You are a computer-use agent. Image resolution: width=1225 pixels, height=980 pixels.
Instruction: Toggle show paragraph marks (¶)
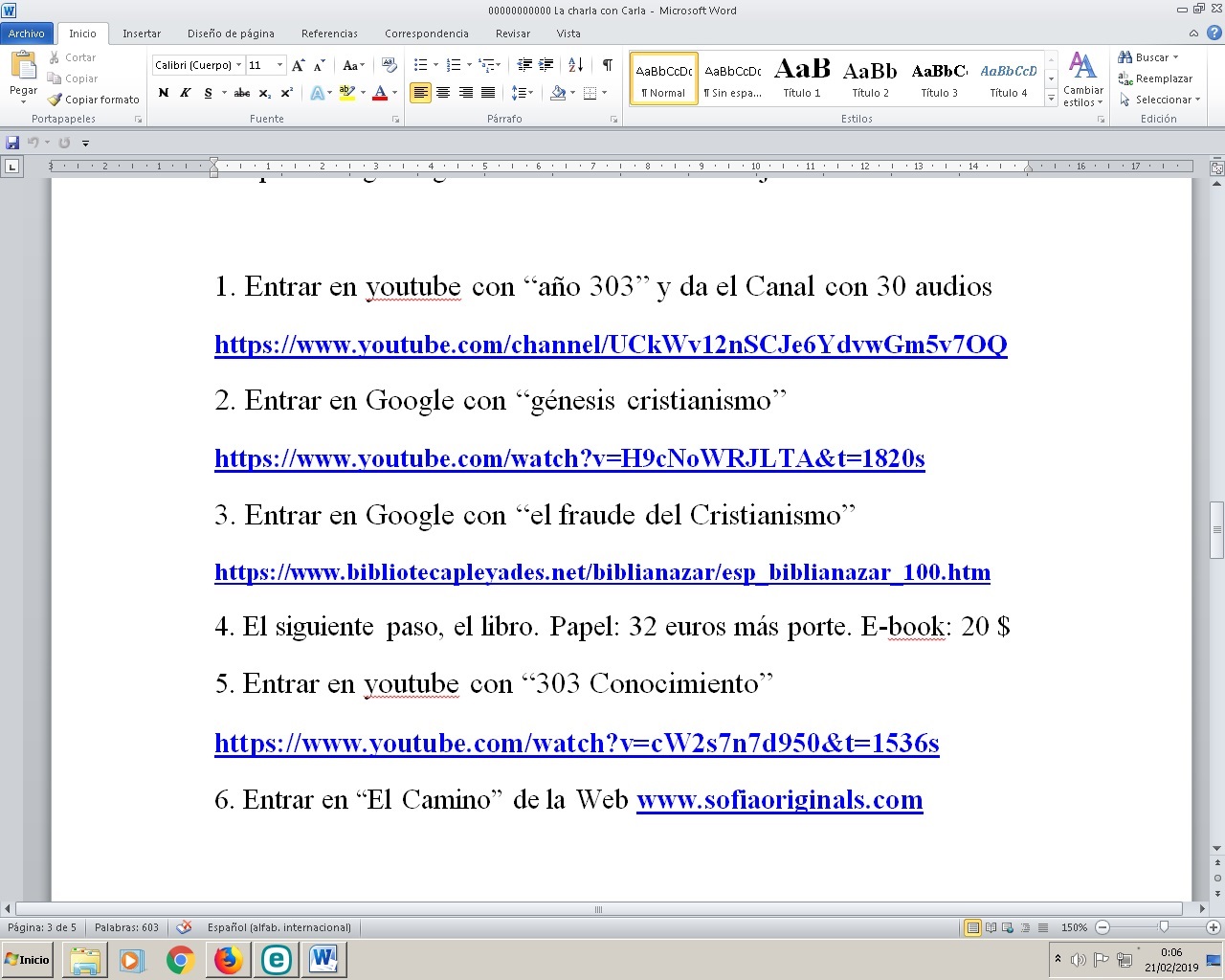pyautogui.click(x=607, y=65)
